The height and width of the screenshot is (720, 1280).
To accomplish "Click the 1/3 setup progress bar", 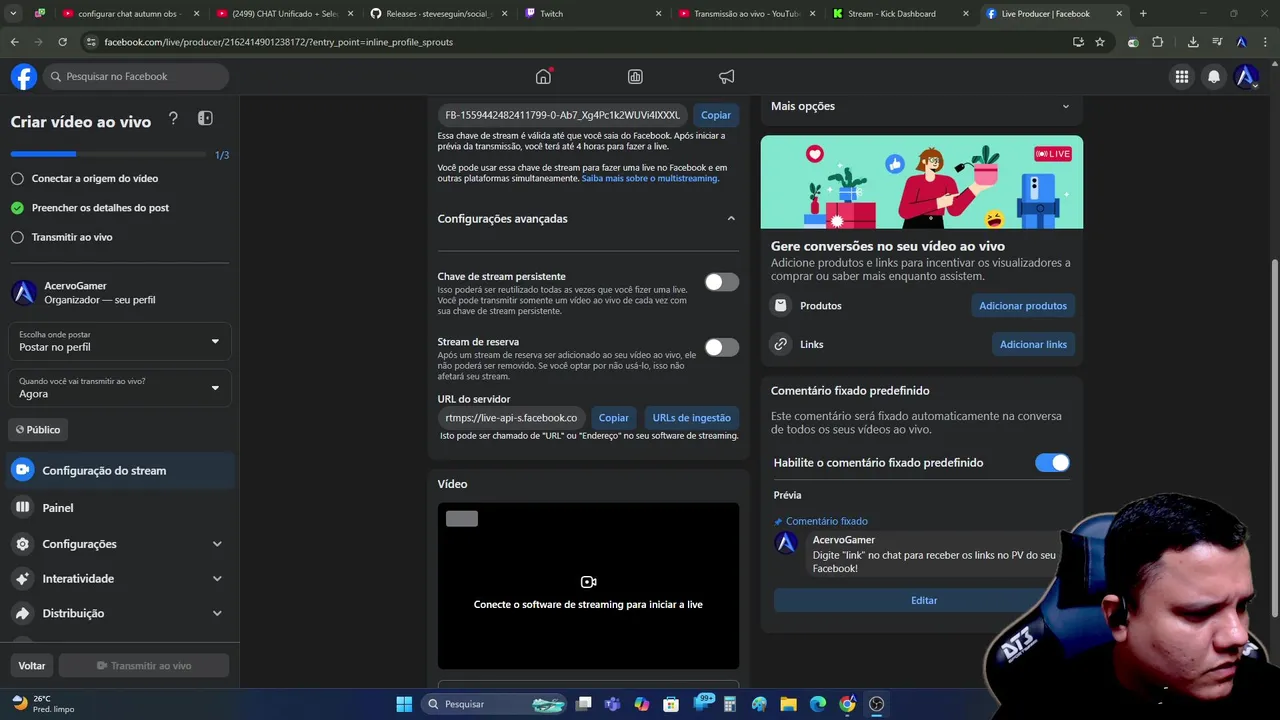I will pos(110,154).
